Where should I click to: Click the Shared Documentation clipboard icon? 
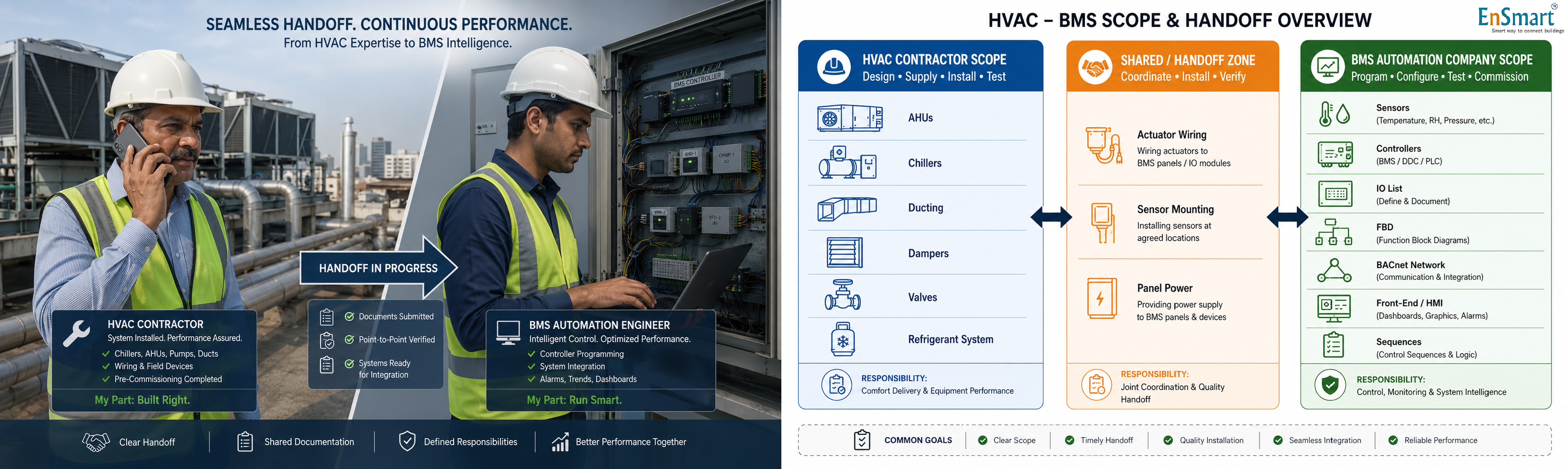pyautogui.click(x=245, y=441)
